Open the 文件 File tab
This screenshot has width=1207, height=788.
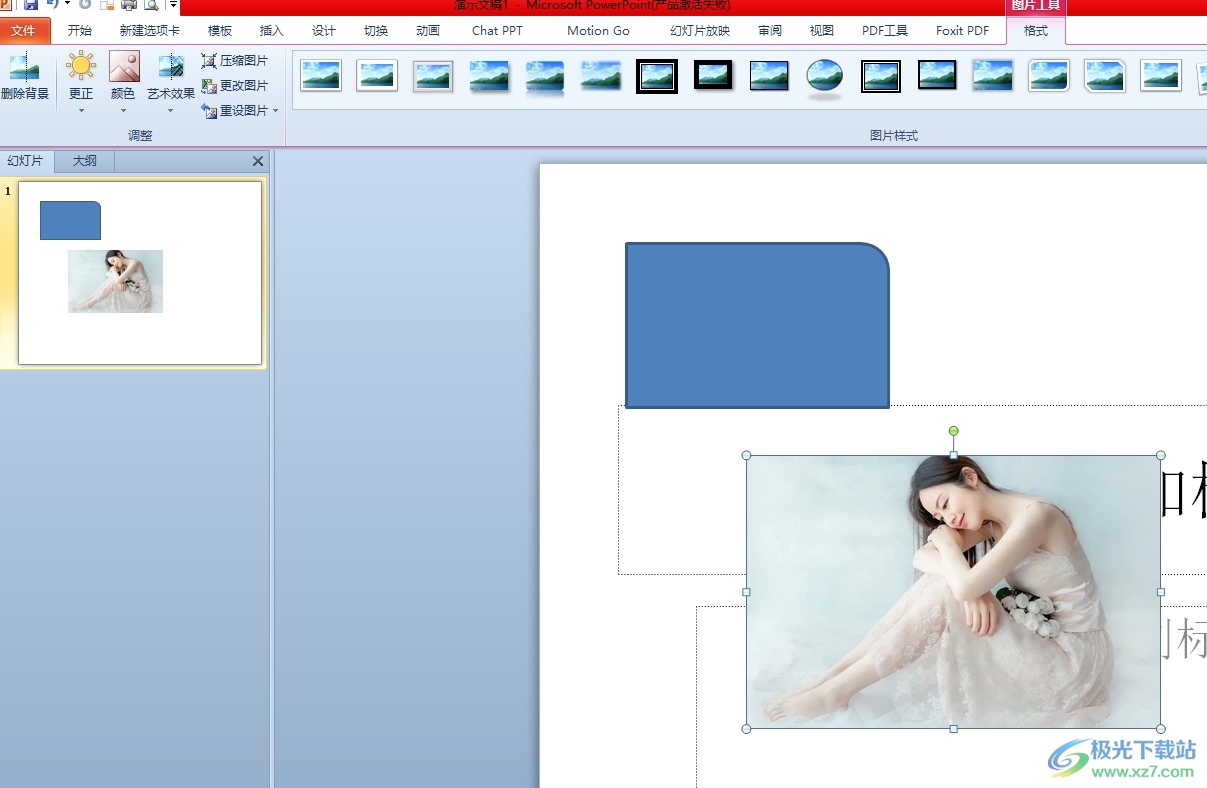[x=24, y=31]
